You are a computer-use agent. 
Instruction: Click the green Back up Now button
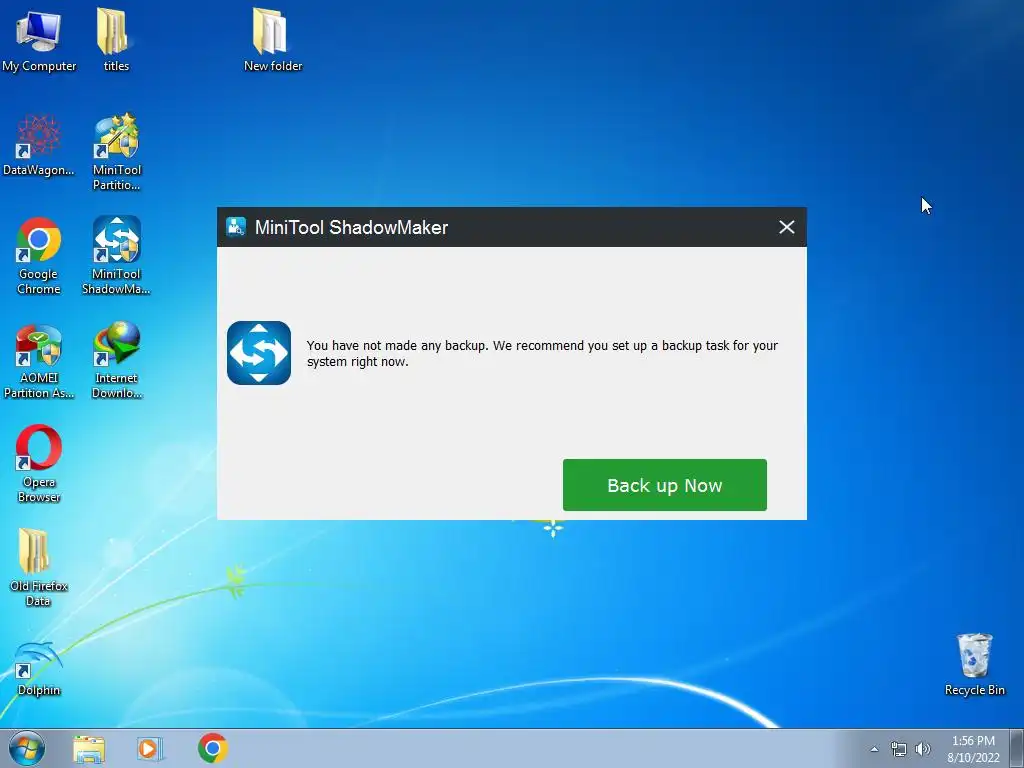(664, 485)
